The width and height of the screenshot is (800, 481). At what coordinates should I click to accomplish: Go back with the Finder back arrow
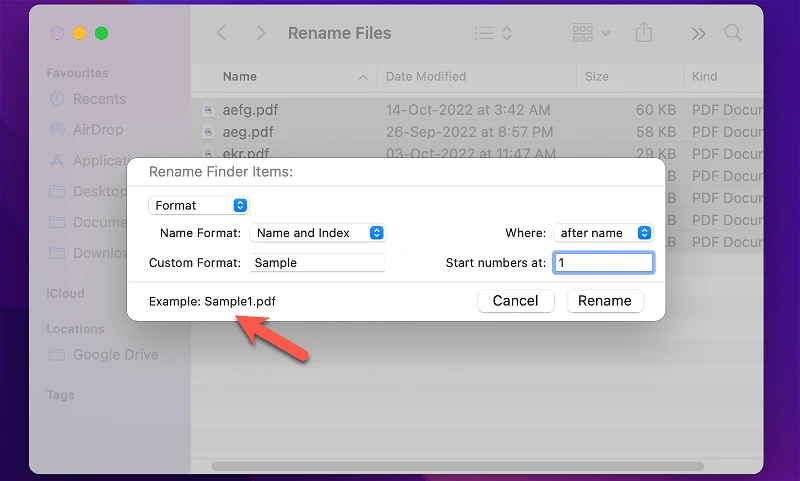tap(221, 33)
